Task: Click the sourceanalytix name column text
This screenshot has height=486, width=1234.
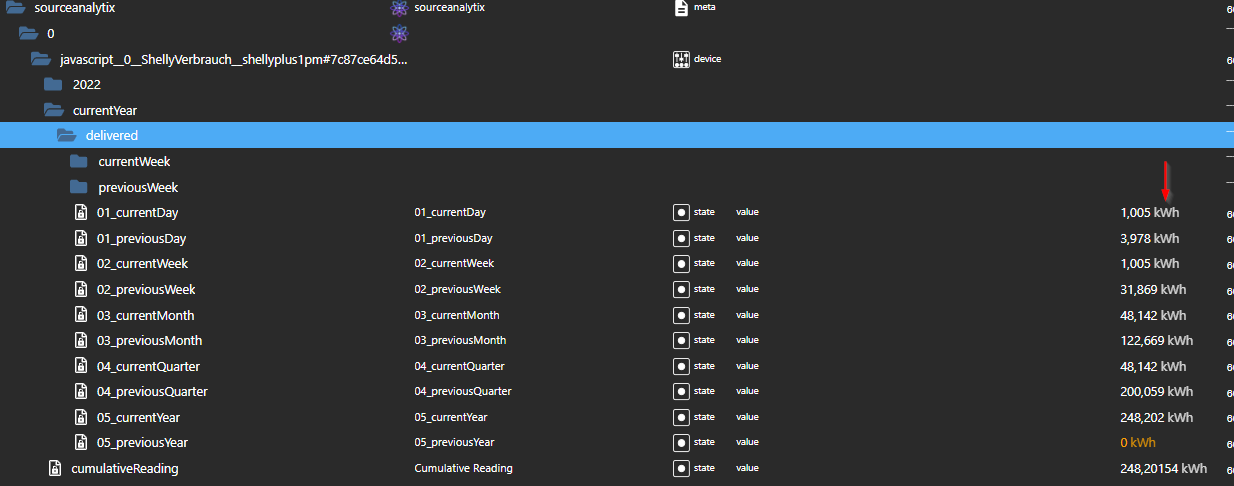Action: pos(449,7)
